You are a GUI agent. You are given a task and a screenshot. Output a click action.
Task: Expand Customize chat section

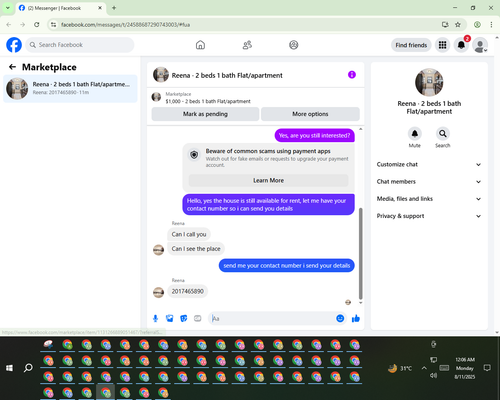(429, 164)
